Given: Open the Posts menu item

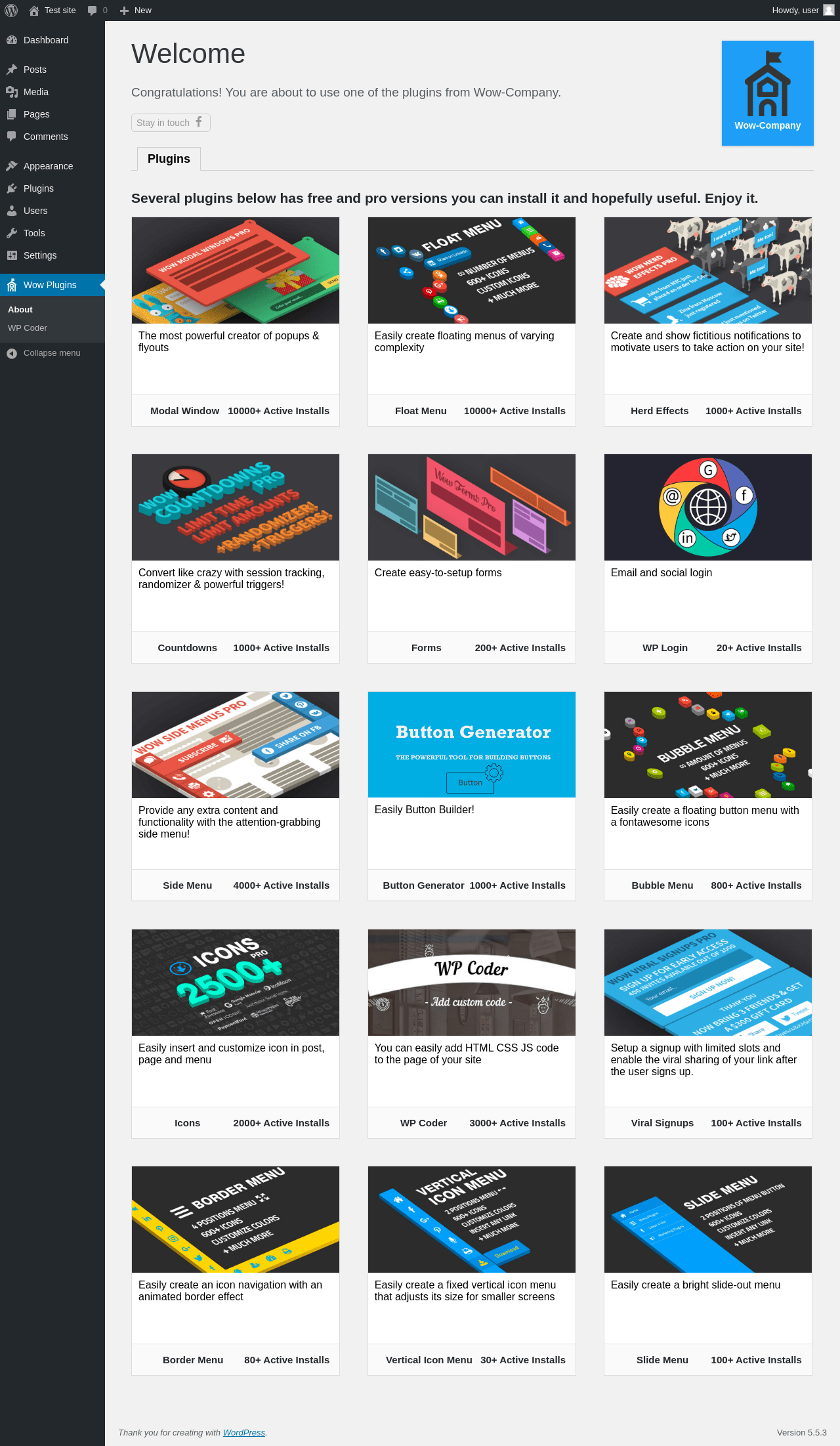Looking at the screenshot, I should click(52, 70).
